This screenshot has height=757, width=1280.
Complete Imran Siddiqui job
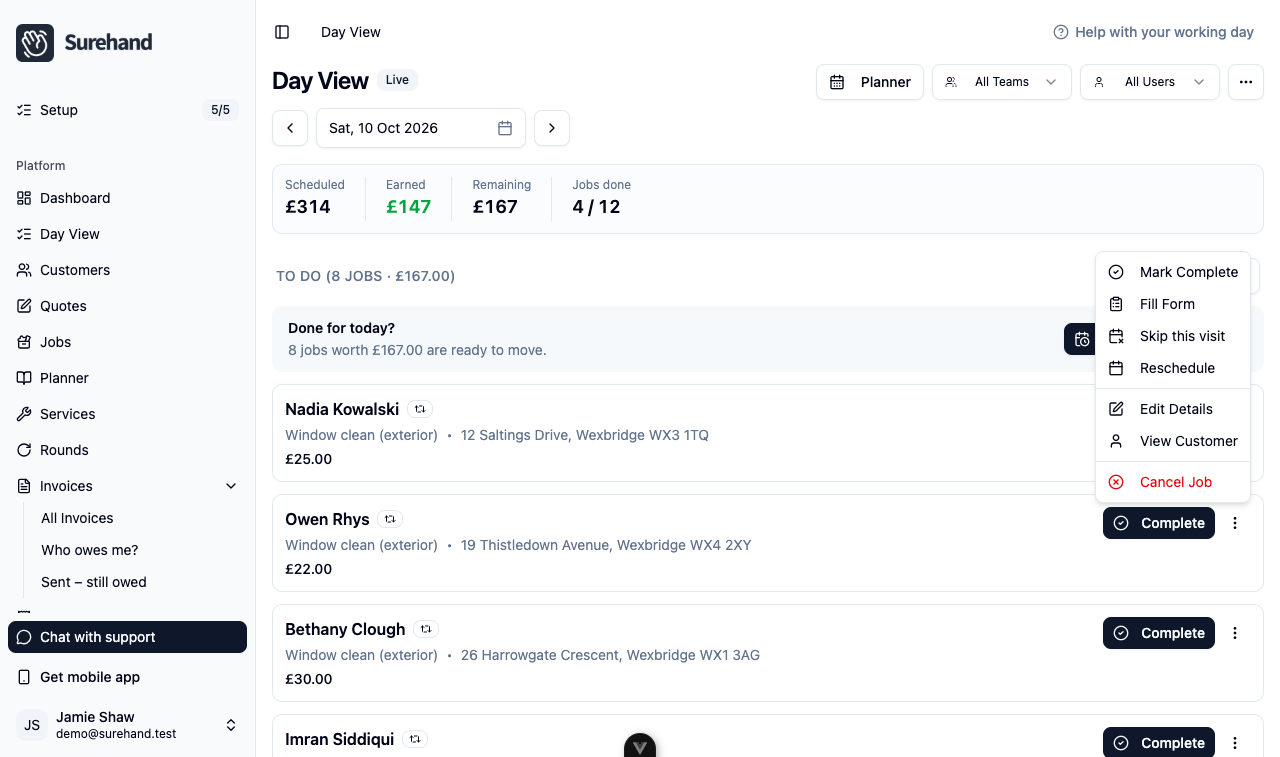pyautogui.click(x=1159, y=743)
